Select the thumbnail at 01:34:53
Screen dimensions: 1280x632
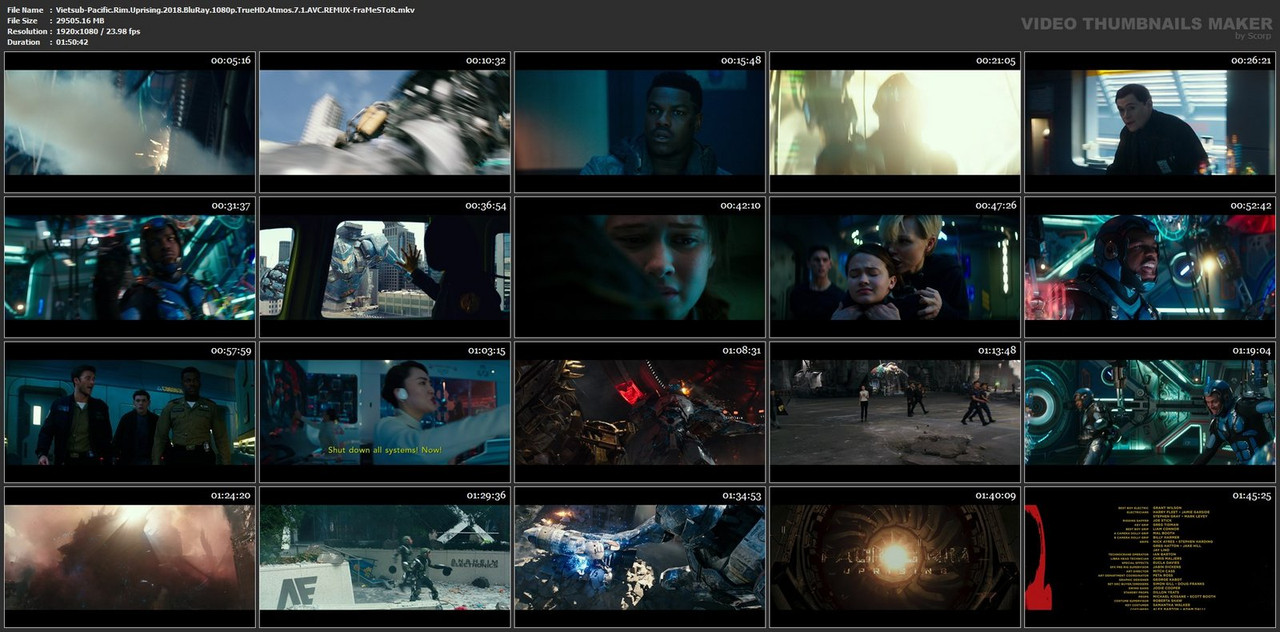[640, 556]
